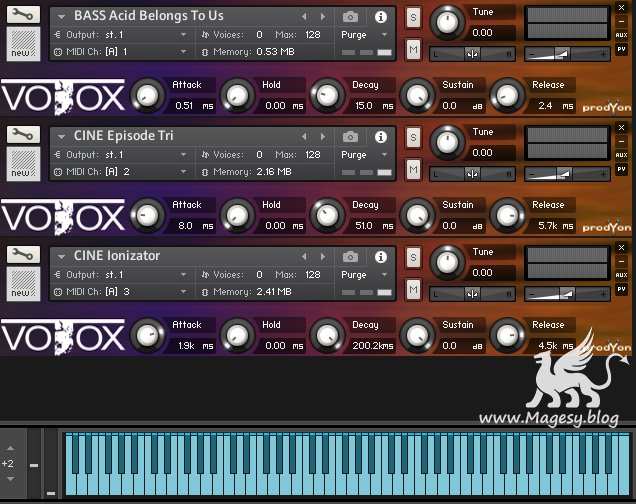Show the info icon for CINE Episode Tri
The height and width of the screenshot is (504, 636).
point(380,137)
